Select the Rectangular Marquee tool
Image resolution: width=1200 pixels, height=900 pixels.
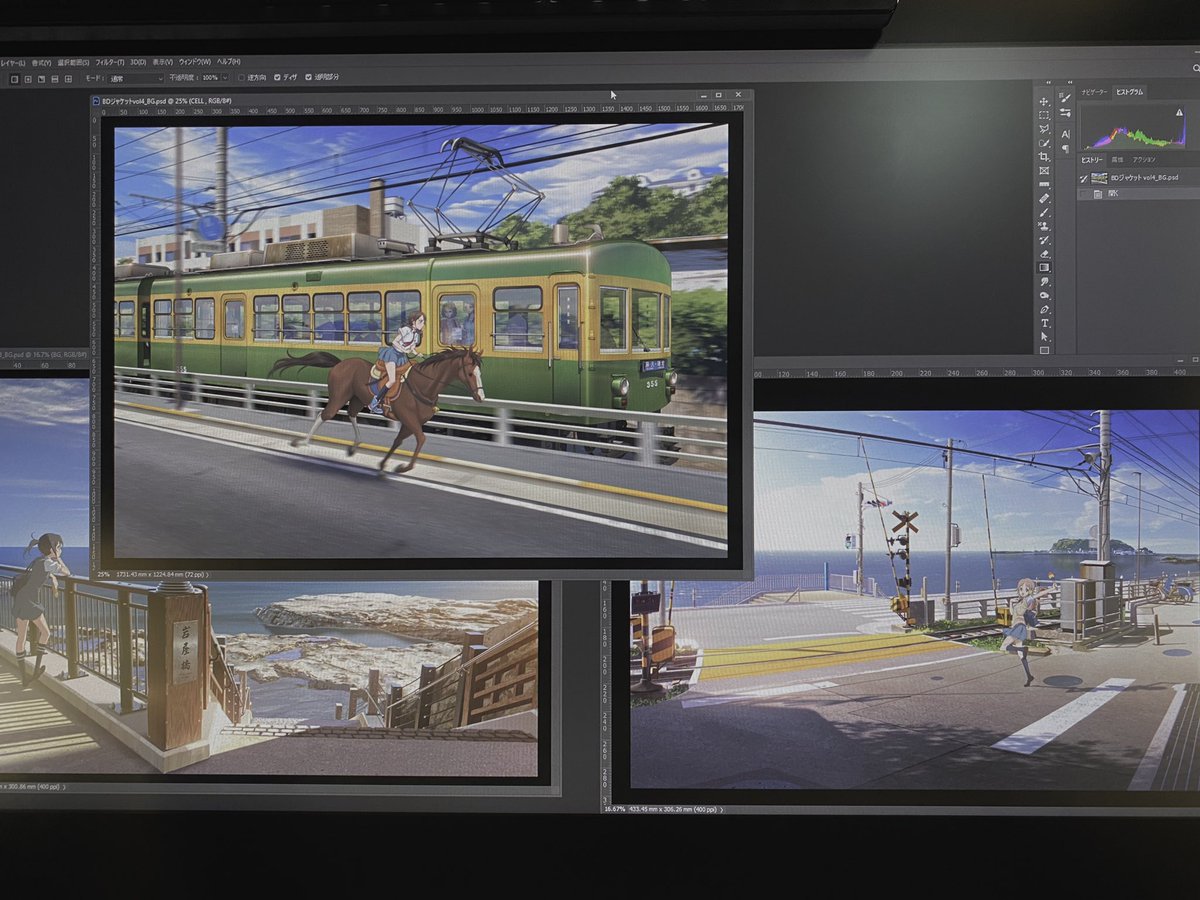(x=1044, y=115)
